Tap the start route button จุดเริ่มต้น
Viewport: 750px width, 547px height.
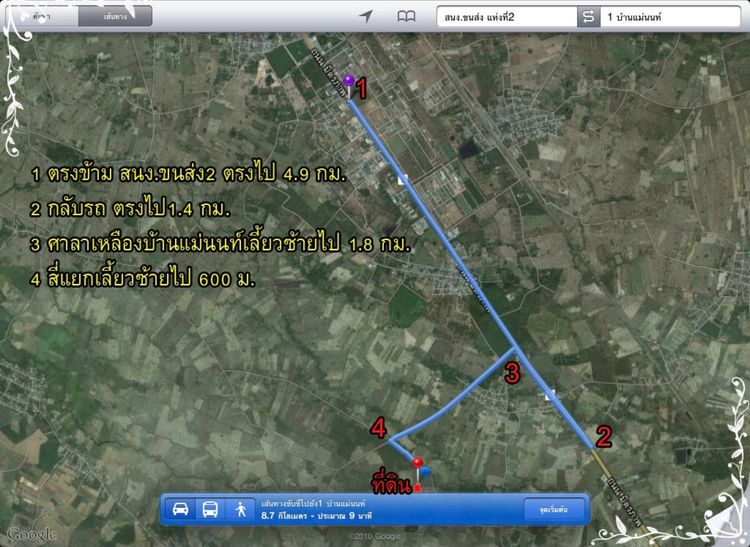click(554, 509)
